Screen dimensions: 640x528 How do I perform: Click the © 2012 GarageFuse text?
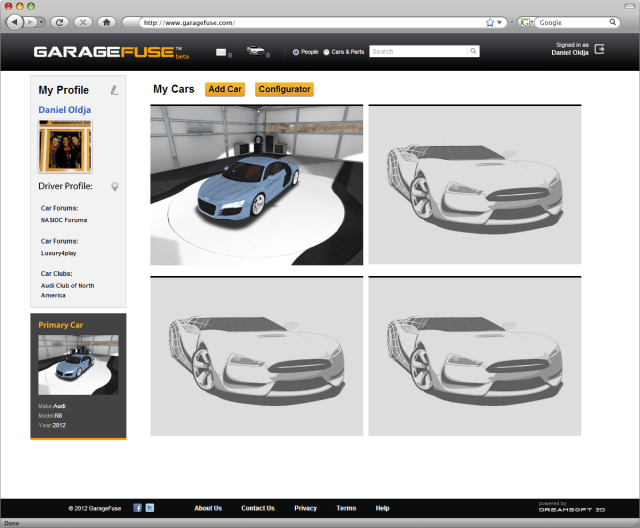(95, 508)
